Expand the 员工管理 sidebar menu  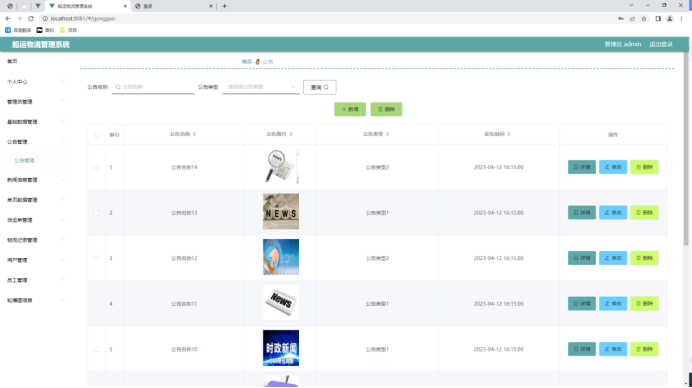pos(35,280)
